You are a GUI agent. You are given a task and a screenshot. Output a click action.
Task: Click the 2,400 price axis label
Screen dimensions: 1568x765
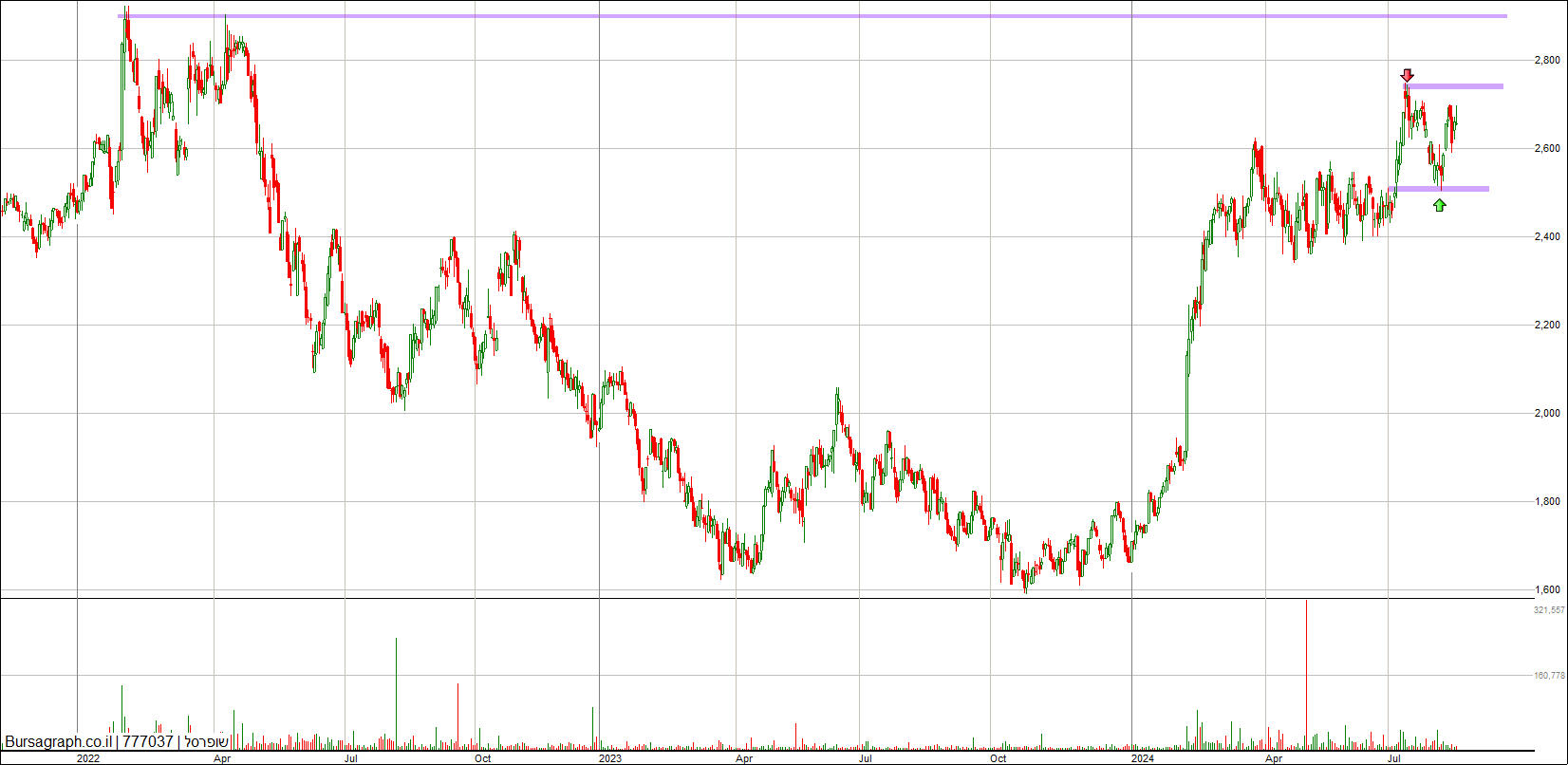pos(1547,237)
